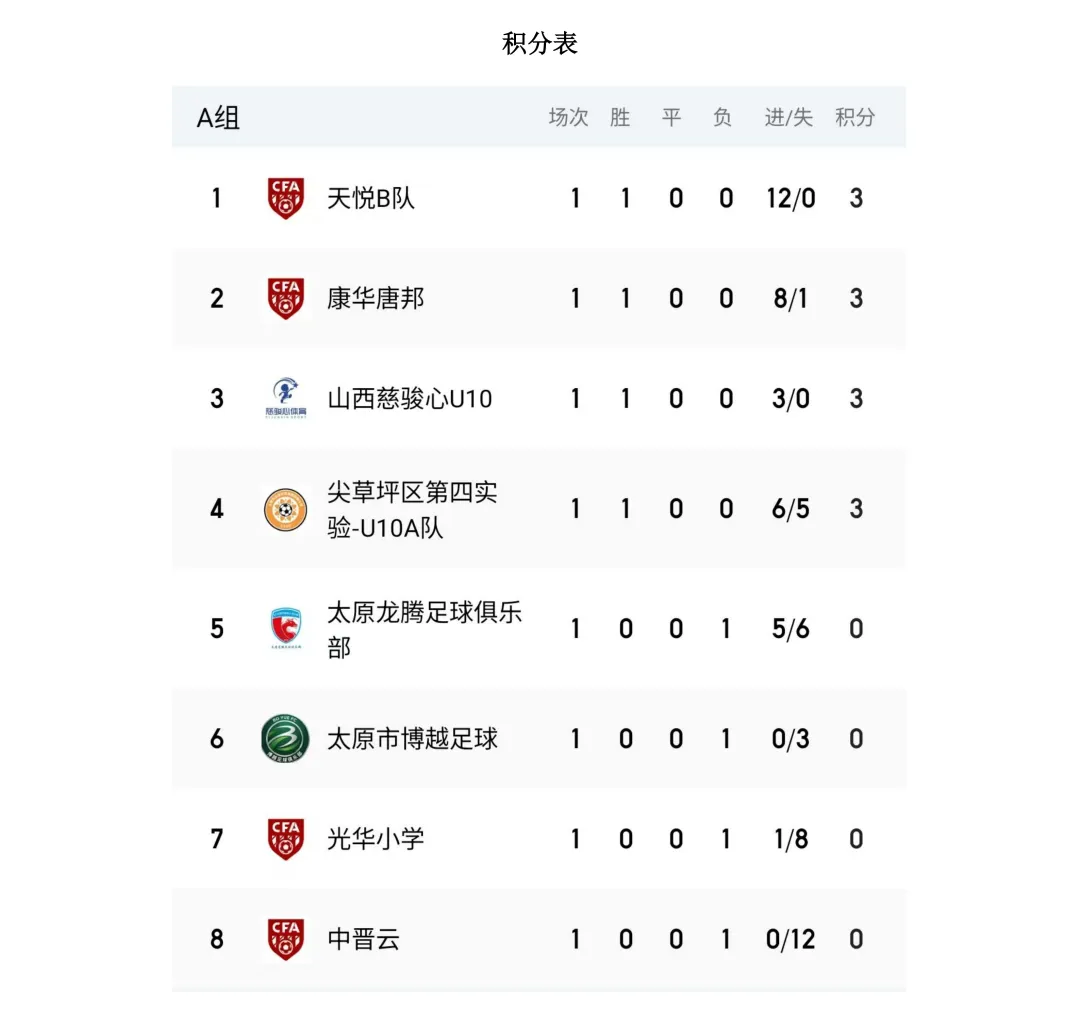This screenshot has height=1010, width=1080.
Task: Select the 中晋云 team name
Action: click(x=363, y=939)
